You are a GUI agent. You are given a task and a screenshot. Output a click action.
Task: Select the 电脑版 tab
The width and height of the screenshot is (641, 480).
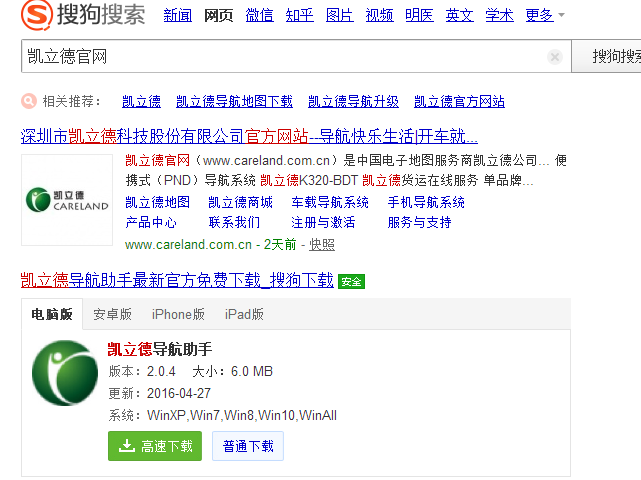coord(52,314)
